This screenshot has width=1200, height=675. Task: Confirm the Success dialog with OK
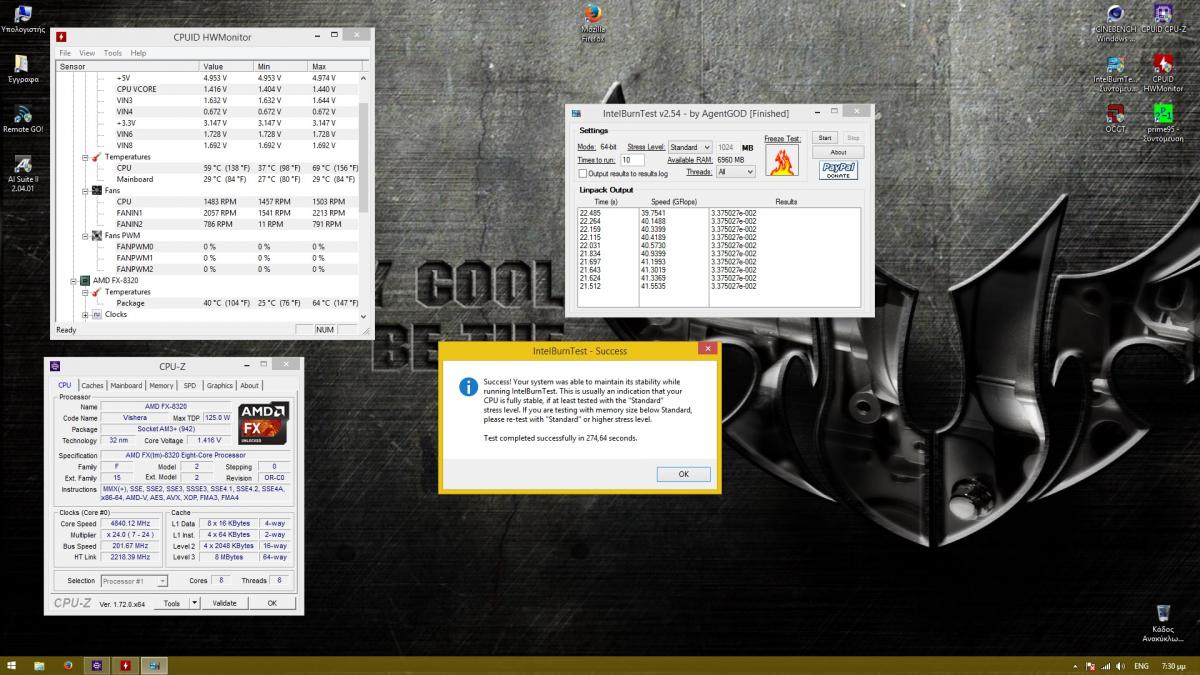684,474
